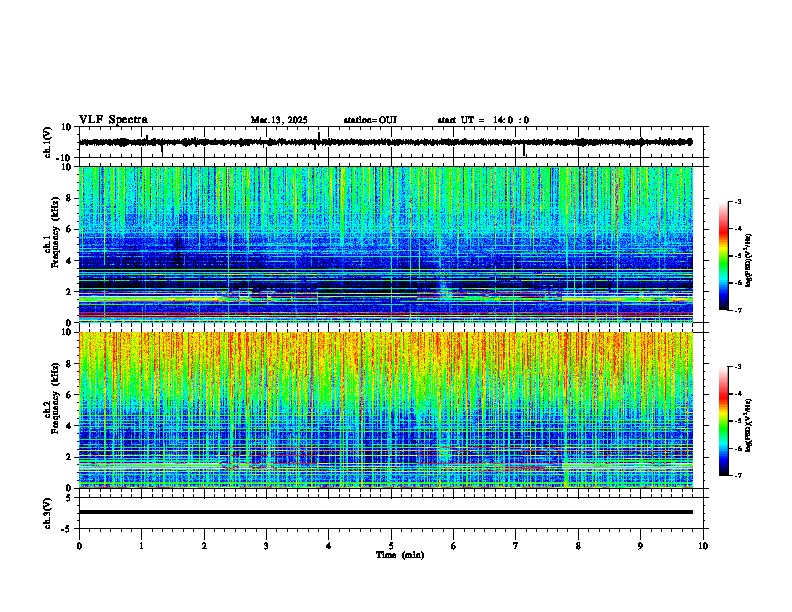Viewport: 792px width, 612px height.
Task: Click the ch.2 'Frequency (kHz)' axis title
Action: pyautogui.click(x=55, y=398)
